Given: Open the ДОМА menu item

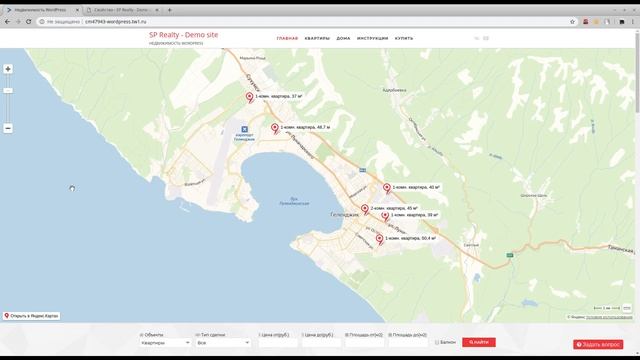Looking at the screenshot, I should 343,38.
